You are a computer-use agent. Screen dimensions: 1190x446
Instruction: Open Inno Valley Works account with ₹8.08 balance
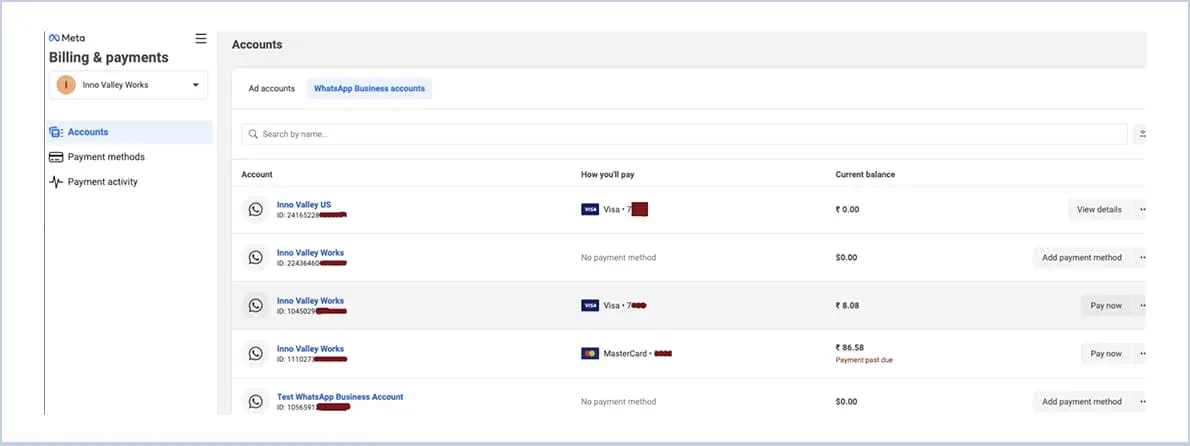point(310,301)
